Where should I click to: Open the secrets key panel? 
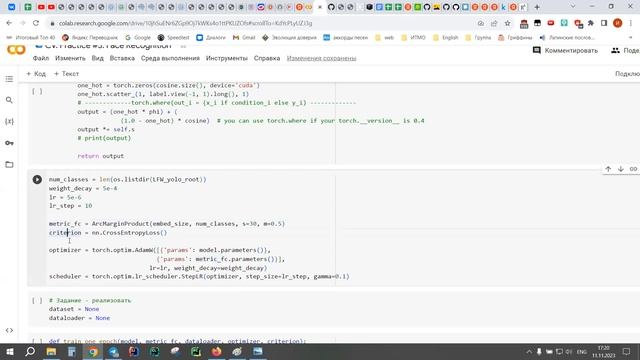tap(9, 143)
